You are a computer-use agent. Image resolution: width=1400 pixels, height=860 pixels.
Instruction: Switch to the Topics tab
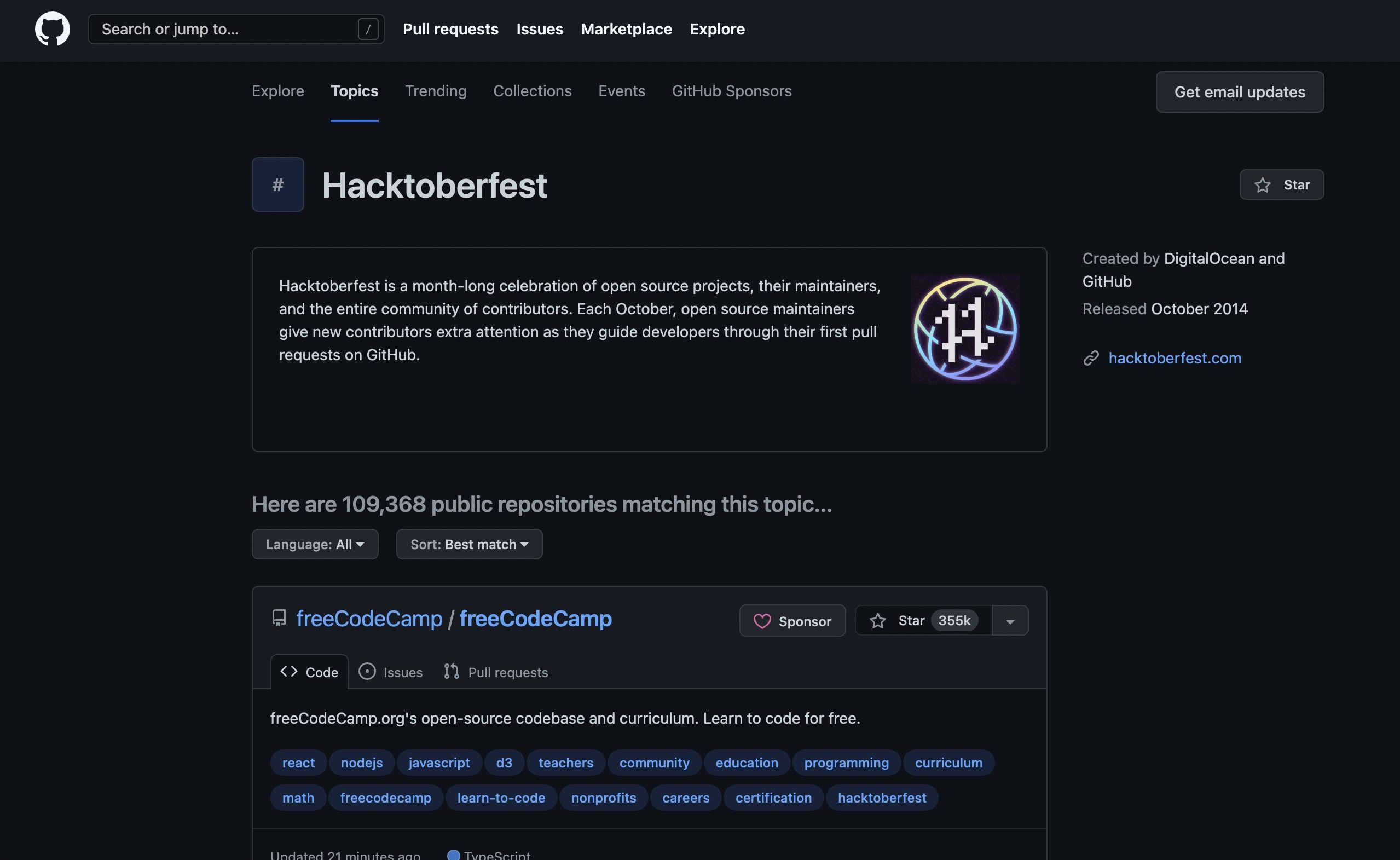coord(354,91)
